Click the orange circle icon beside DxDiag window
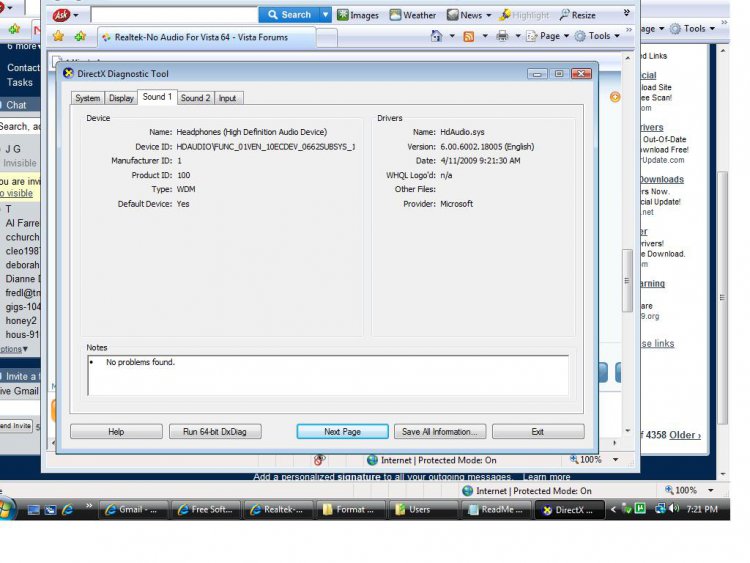This screenshot has width=750, height=563. point(615,97)
